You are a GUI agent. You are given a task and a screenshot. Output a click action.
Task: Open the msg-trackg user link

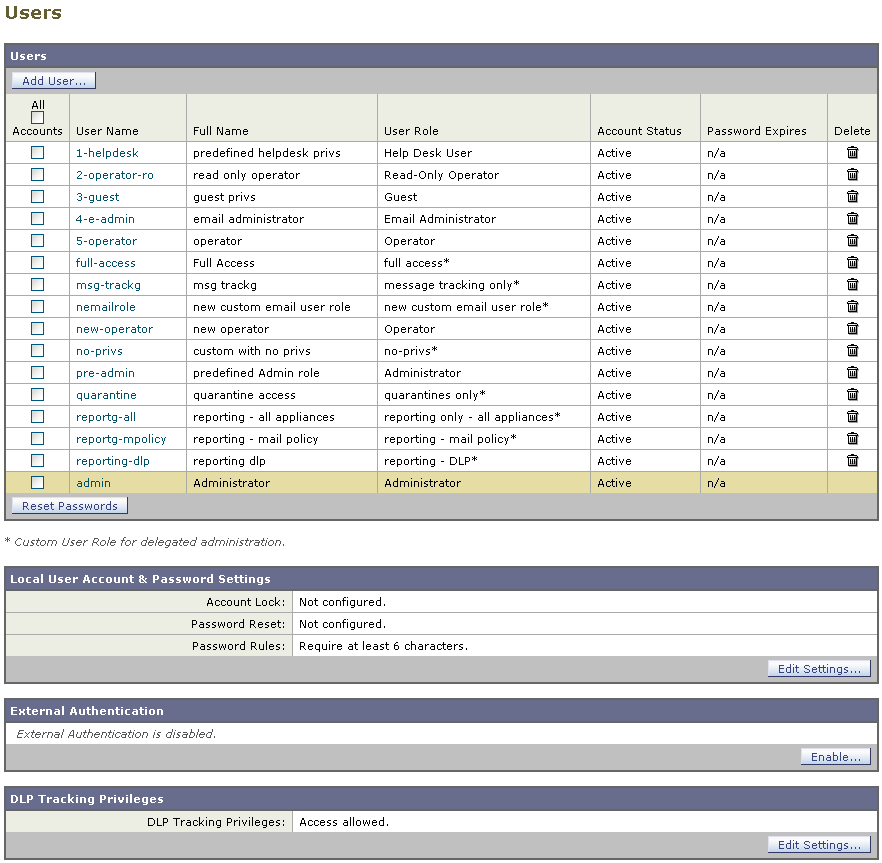(109, 285)
